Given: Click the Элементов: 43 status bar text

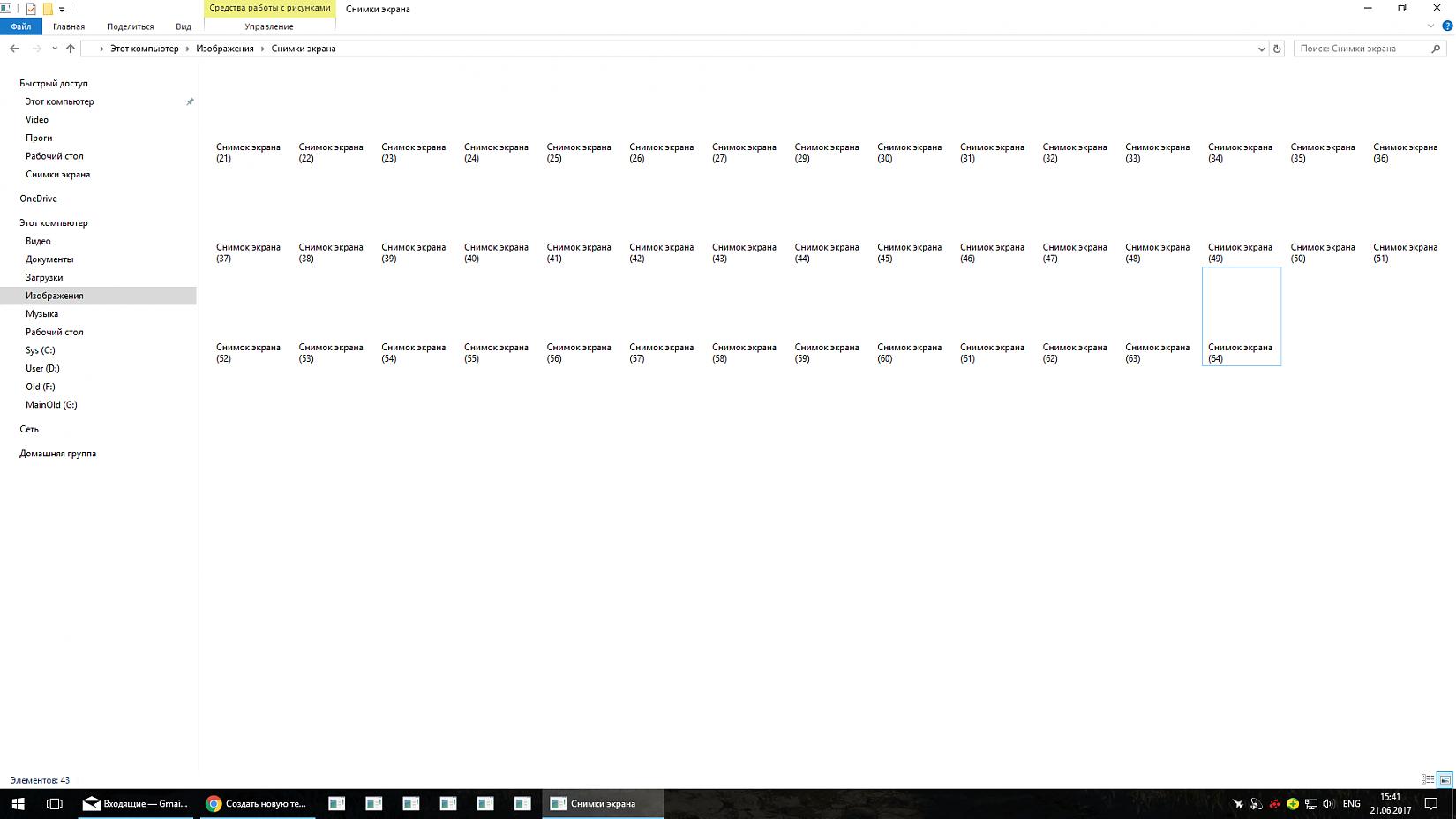Looking at the screenshot, I should (x=40, y=780).
